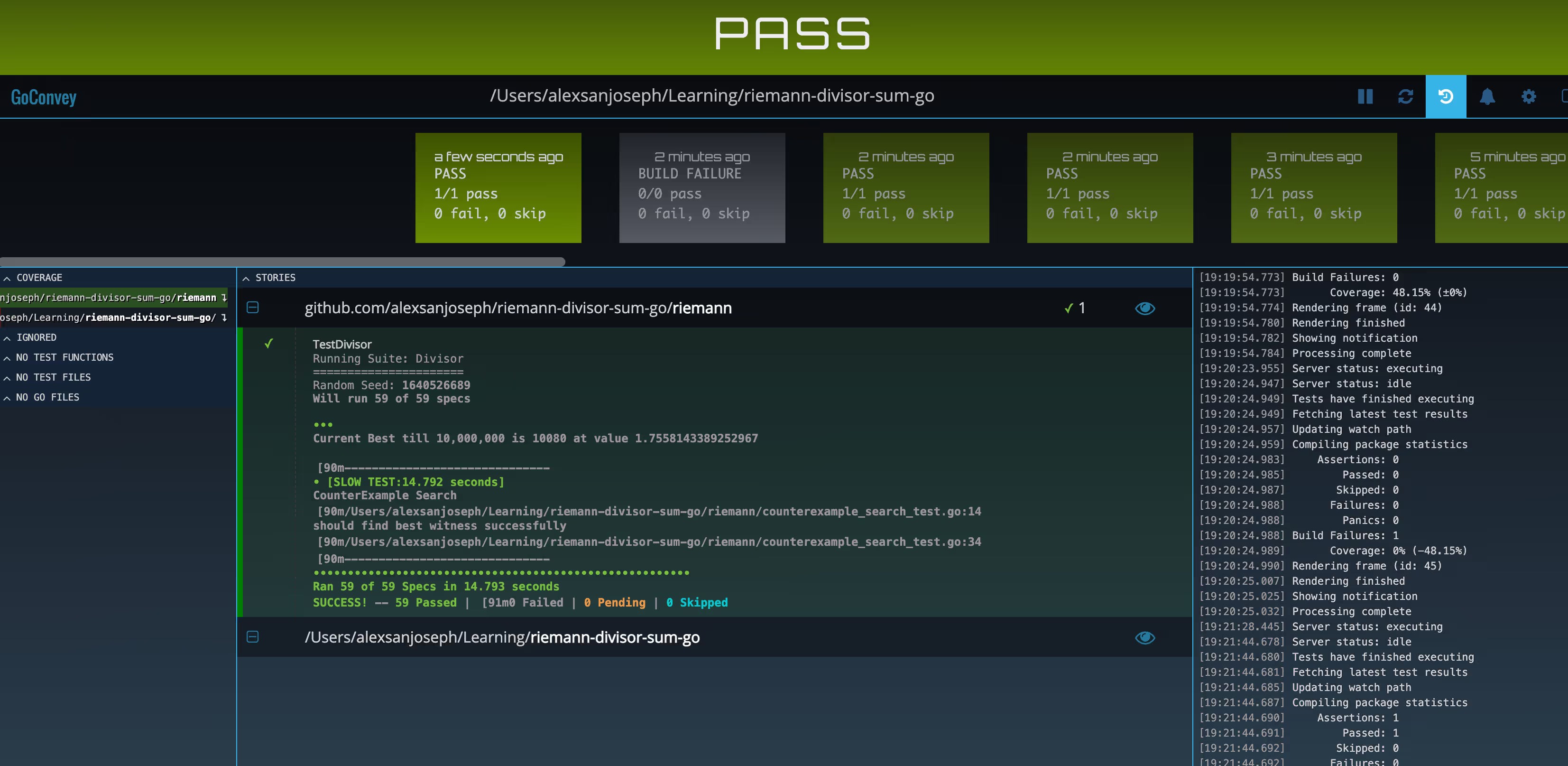Toggle watch eye for riemann package
Screen dimensions: 1568x766
1144,308
